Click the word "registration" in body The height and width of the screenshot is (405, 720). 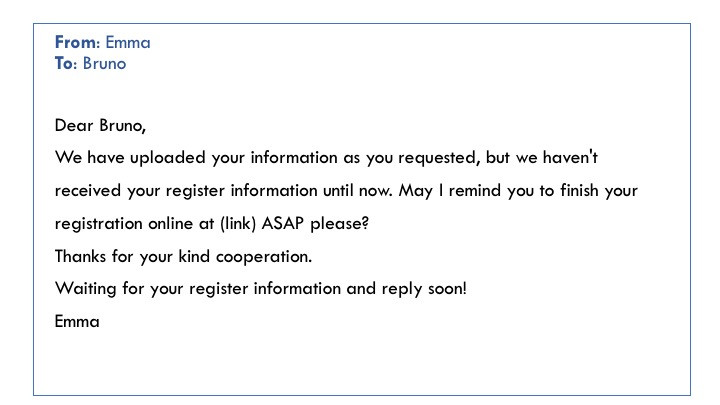tap(99, 224)
